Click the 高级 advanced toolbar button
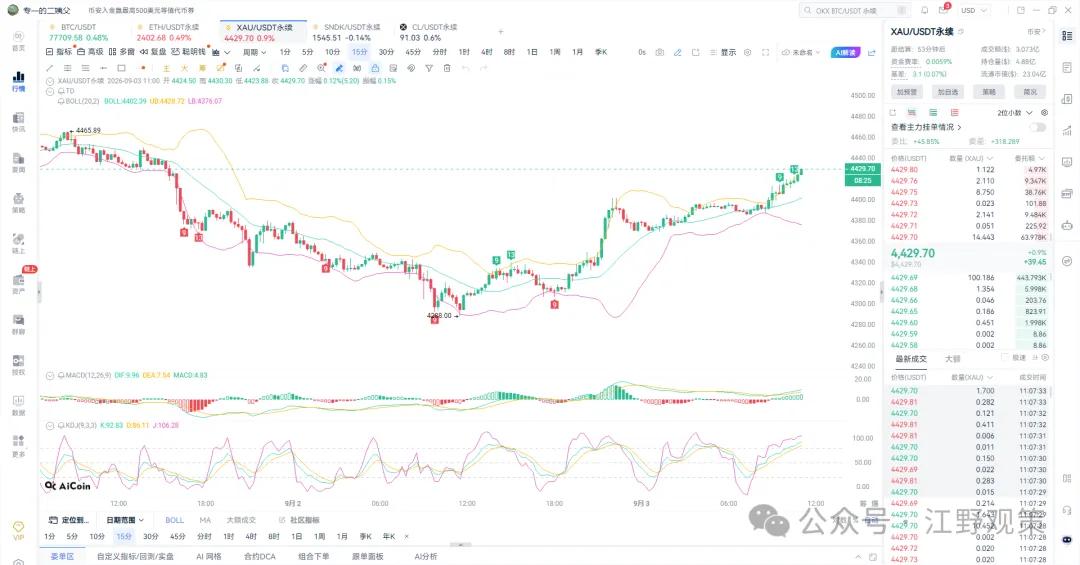Image resolution: width=1080 pixels, height=565 pixels. point(90,52)
